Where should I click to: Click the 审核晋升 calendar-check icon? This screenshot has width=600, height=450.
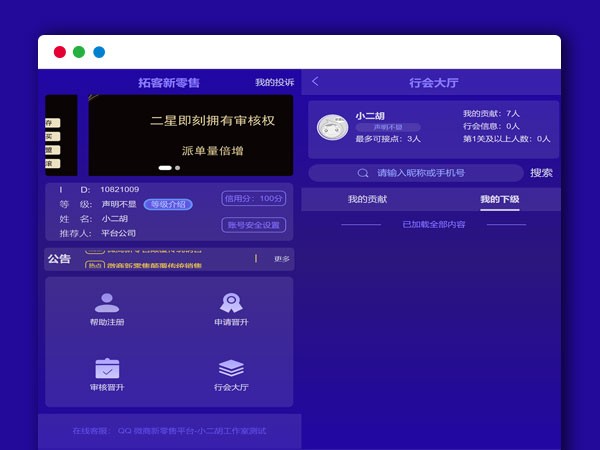pos(106,367)
